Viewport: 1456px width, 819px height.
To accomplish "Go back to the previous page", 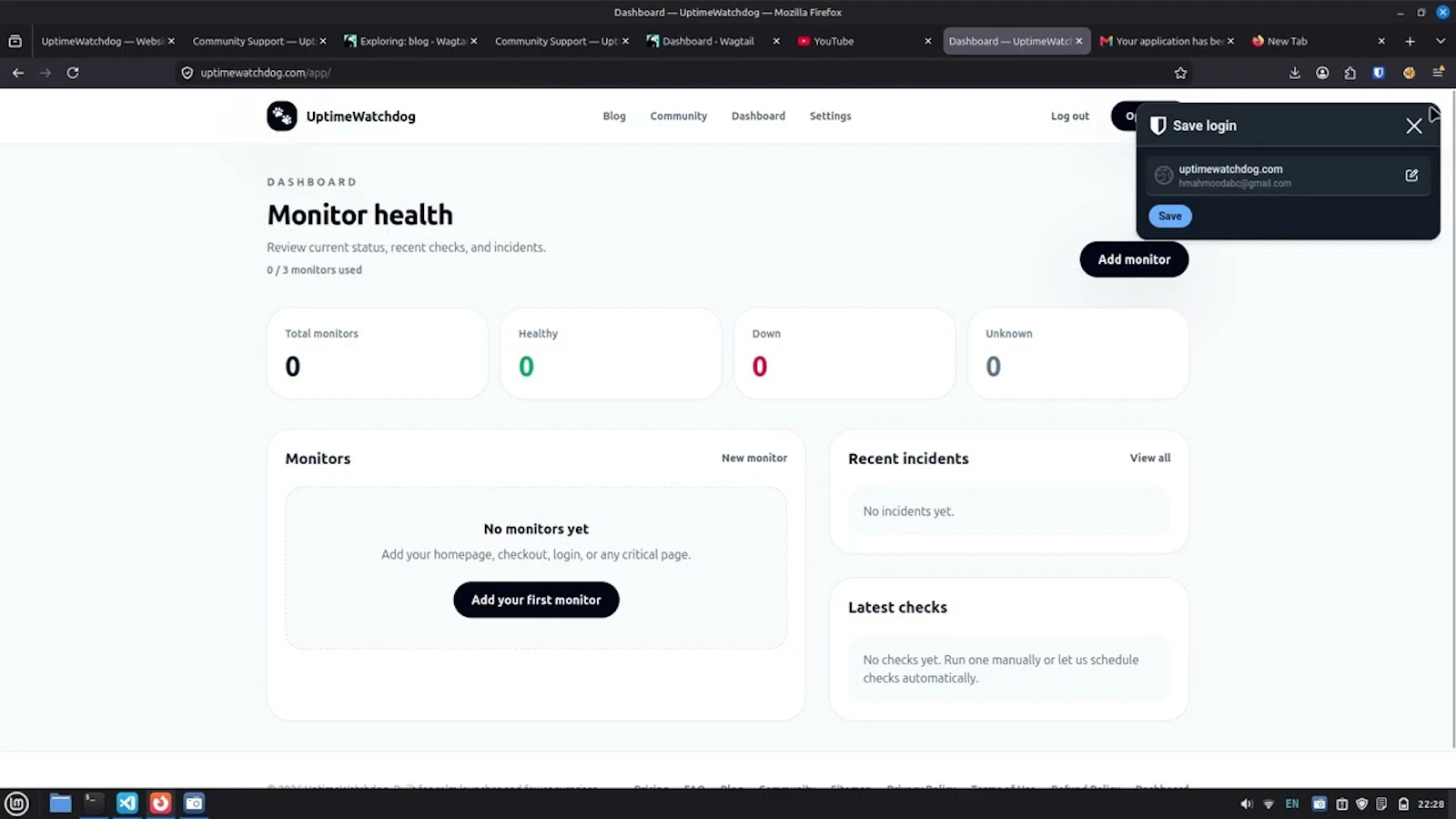I will (18, 73).
